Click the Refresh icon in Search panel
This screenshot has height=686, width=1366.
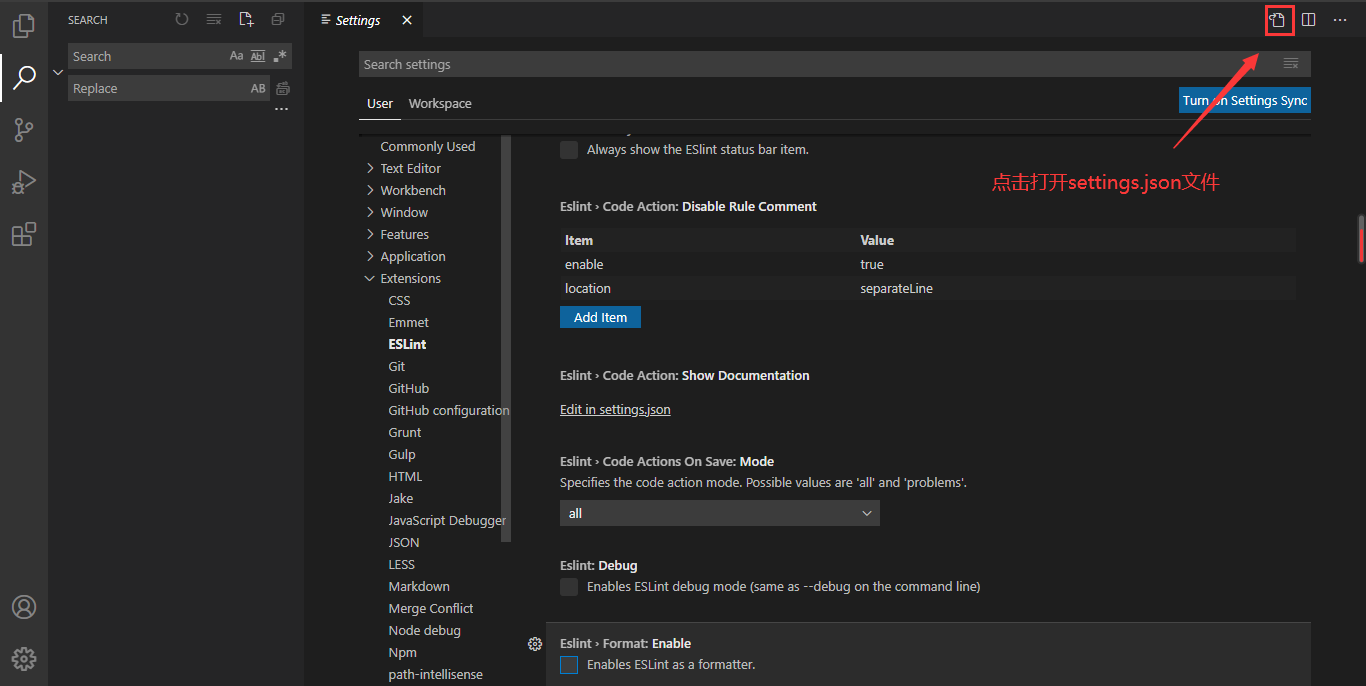pyautogui.click(x=180, y=19)
